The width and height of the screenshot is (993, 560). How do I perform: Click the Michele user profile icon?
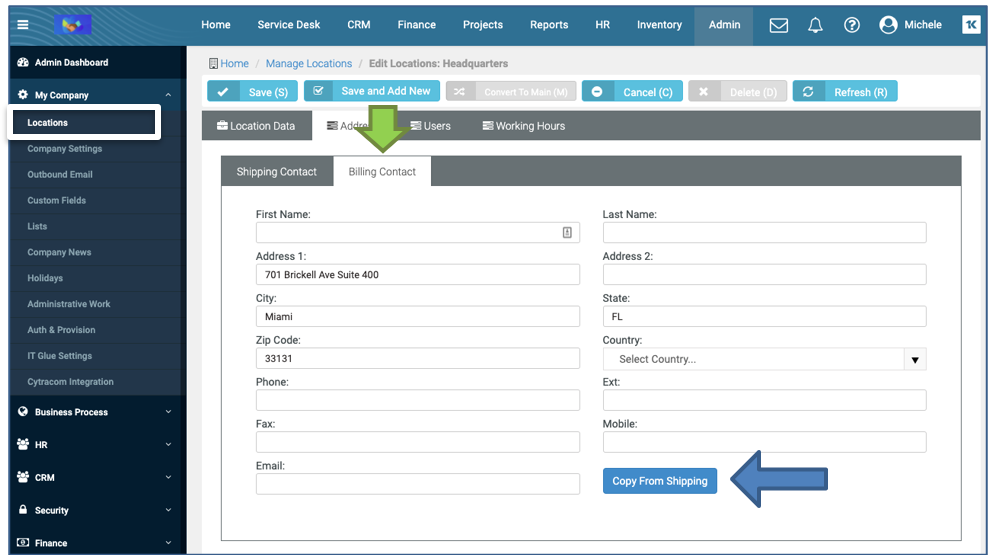coord(888,25)
